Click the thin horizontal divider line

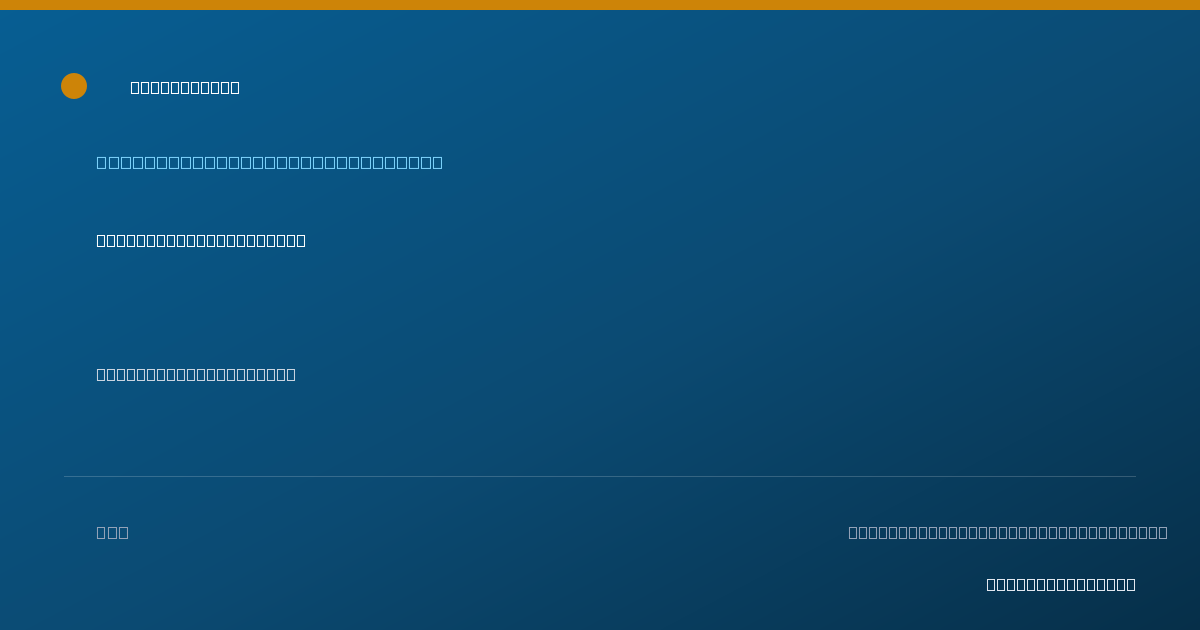point(600,476)
